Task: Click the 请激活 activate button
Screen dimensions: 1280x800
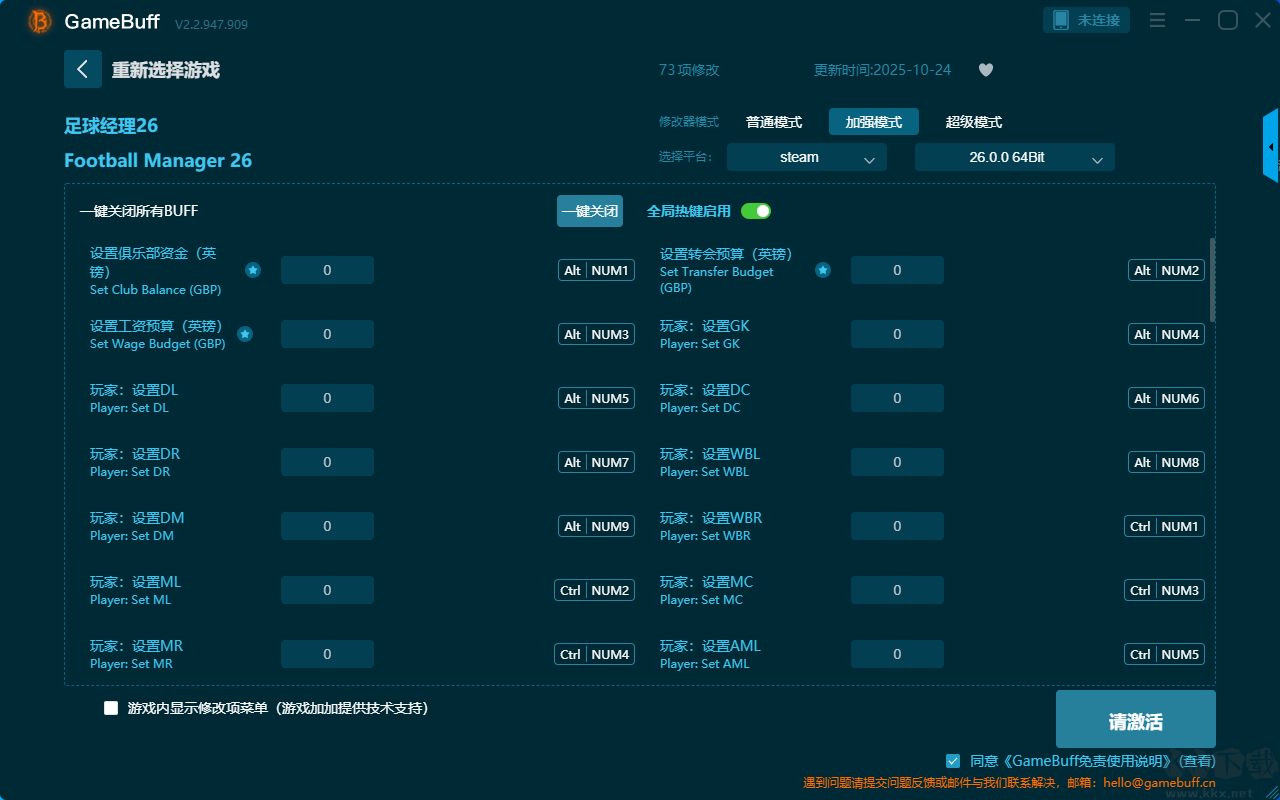Action: point(1135,720)
